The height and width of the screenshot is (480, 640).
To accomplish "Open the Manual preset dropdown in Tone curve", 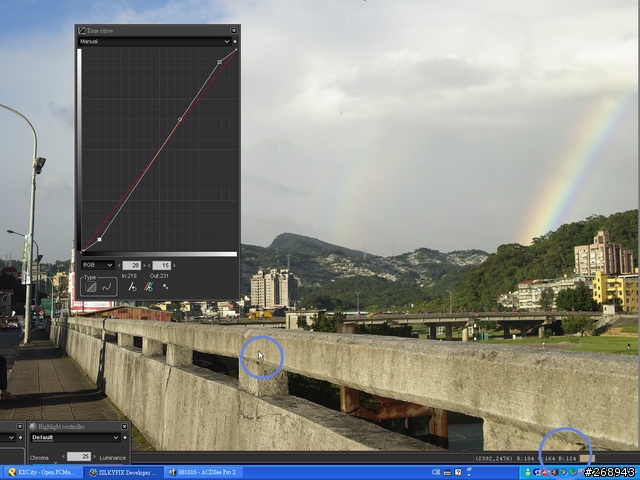I will [x=155, y=41].
